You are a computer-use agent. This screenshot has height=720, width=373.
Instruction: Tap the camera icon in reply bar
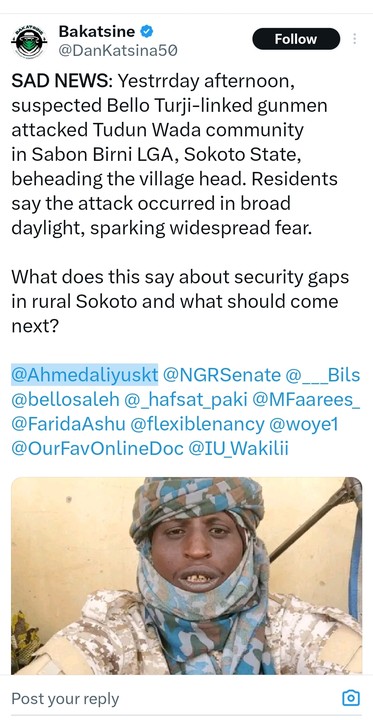(351, 698)
